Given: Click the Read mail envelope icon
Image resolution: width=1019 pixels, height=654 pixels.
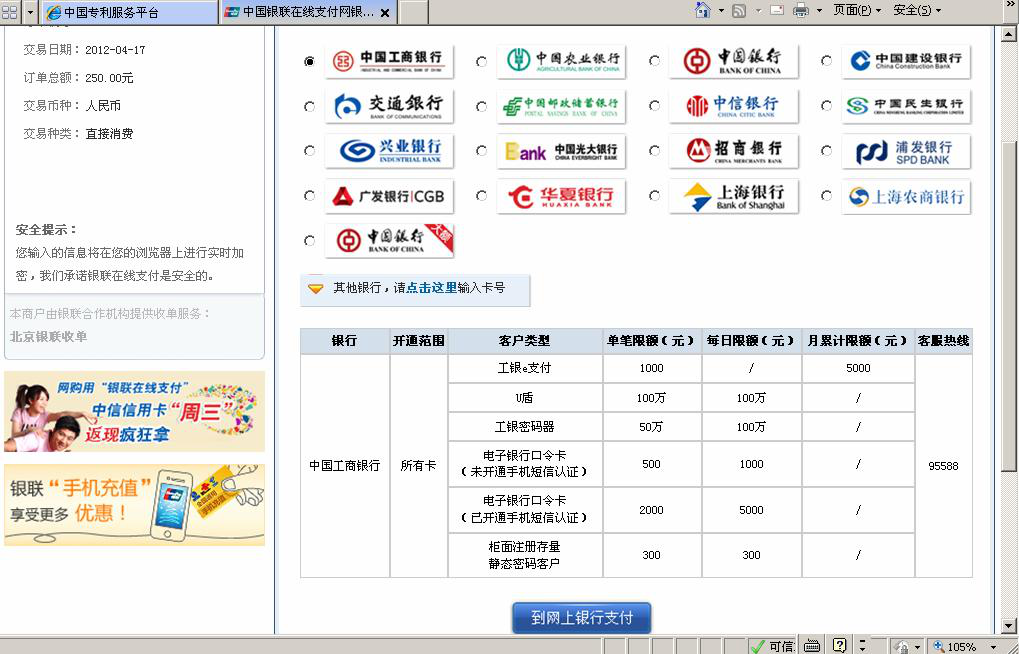Looking at the screenshot, I should [777, 11].
